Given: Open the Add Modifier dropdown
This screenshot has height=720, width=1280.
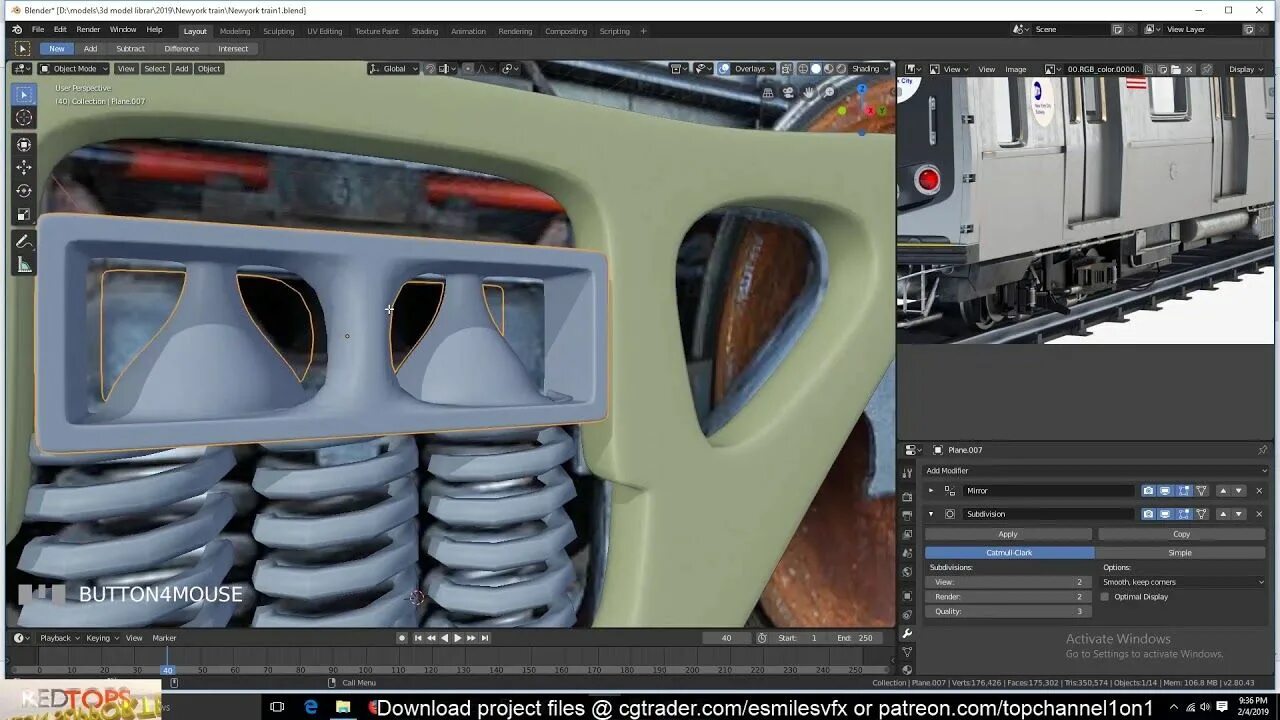Looking at the screenshot, I should point(1094,470).
